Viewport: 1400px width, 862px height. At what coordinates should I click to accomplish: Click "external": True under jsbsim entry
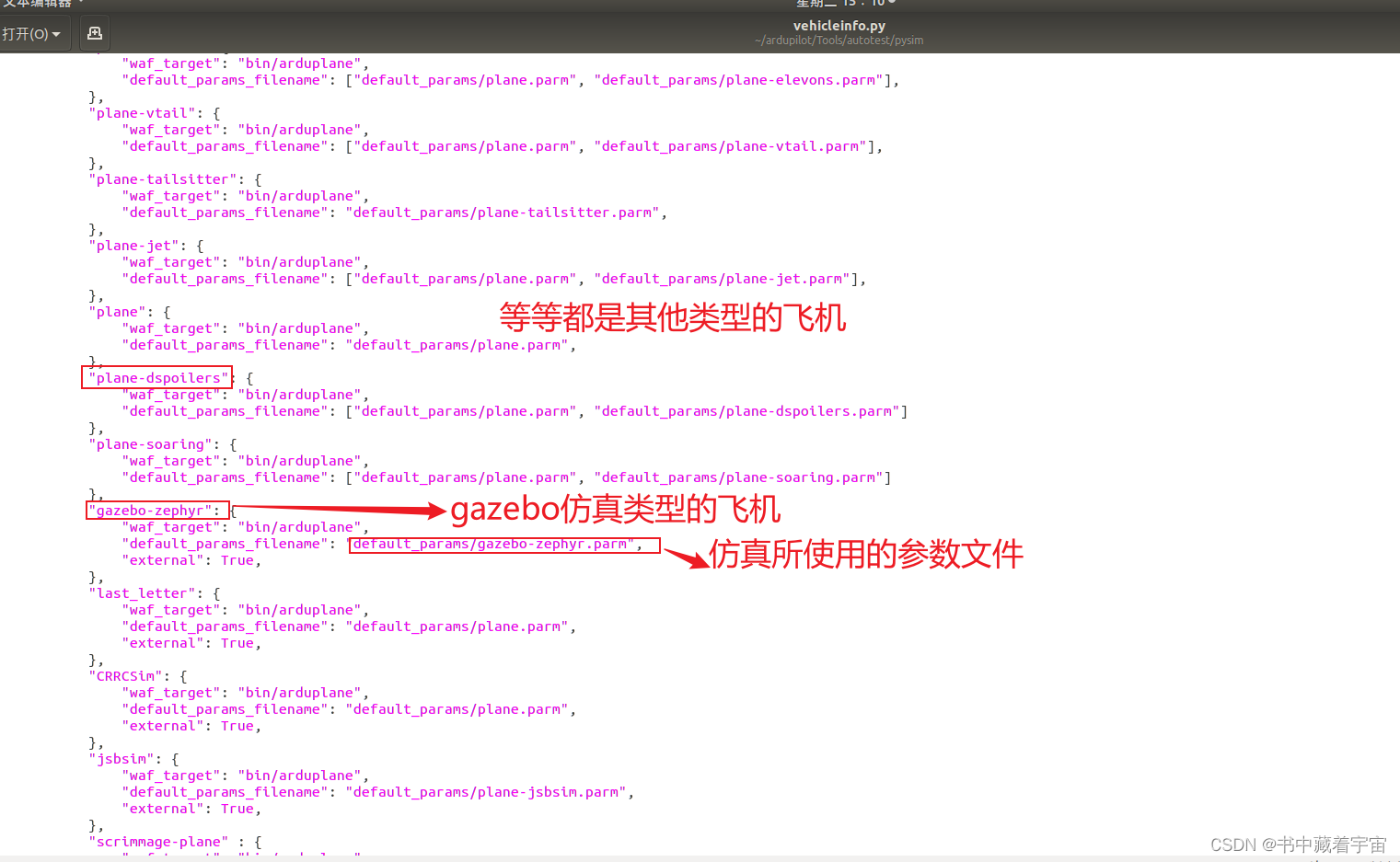191,809
